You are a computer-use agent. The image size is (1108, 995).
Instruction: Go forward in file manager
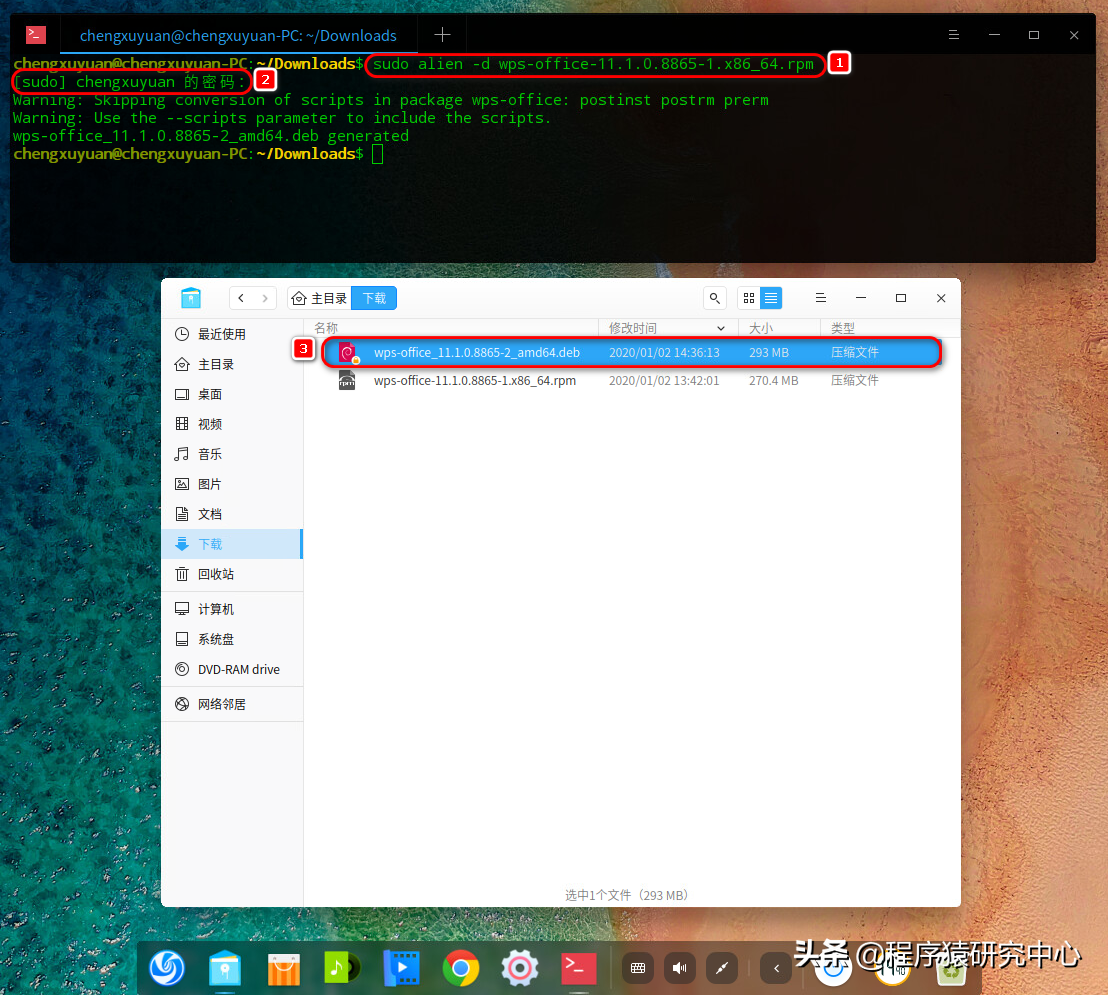[265, 298]
